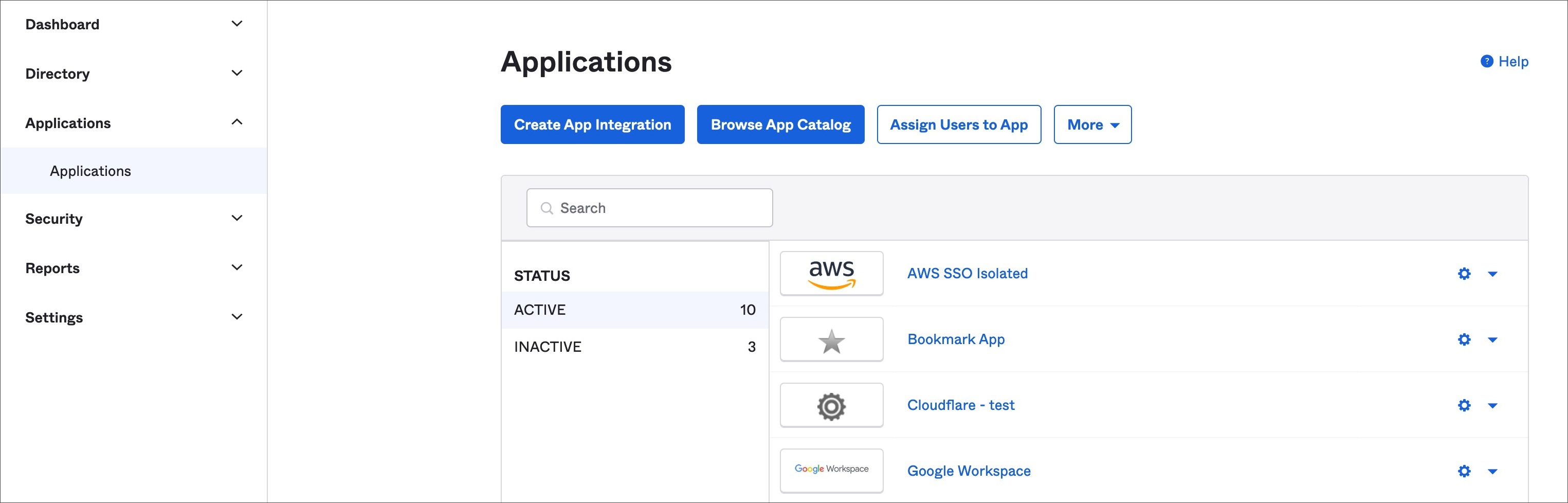Click the Bookmark App star icon
The image size is (1568, 503).
coord(831,340)
